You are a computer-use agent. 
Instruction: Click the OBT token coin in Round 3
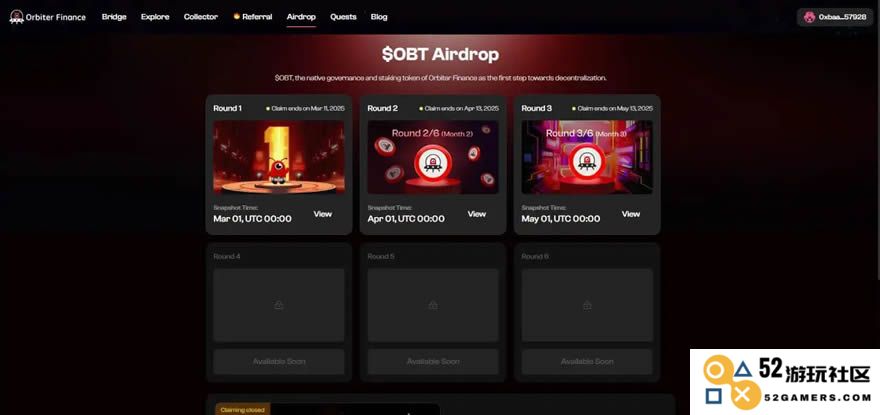[586, 162]
